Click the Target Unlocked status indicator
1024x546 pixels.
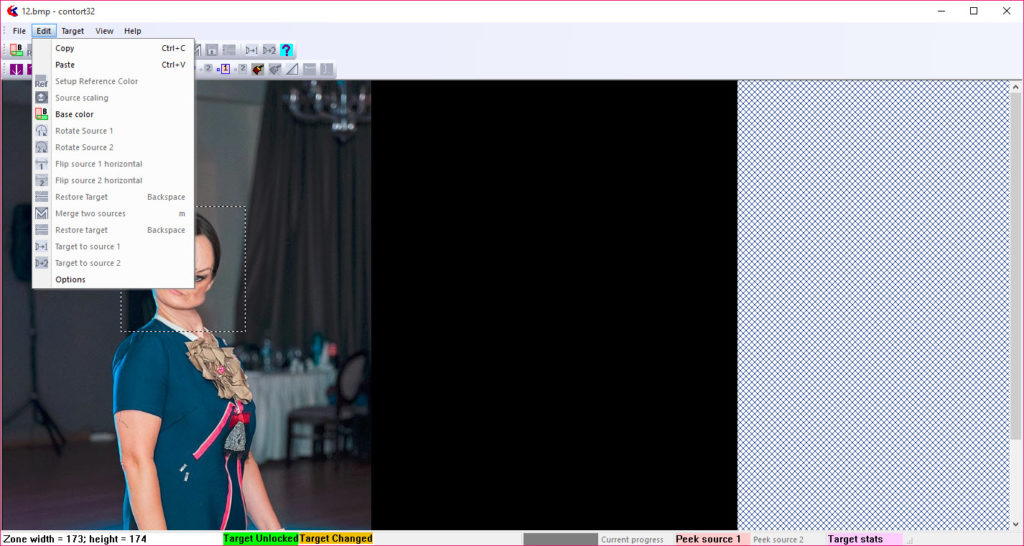point(260,539)
